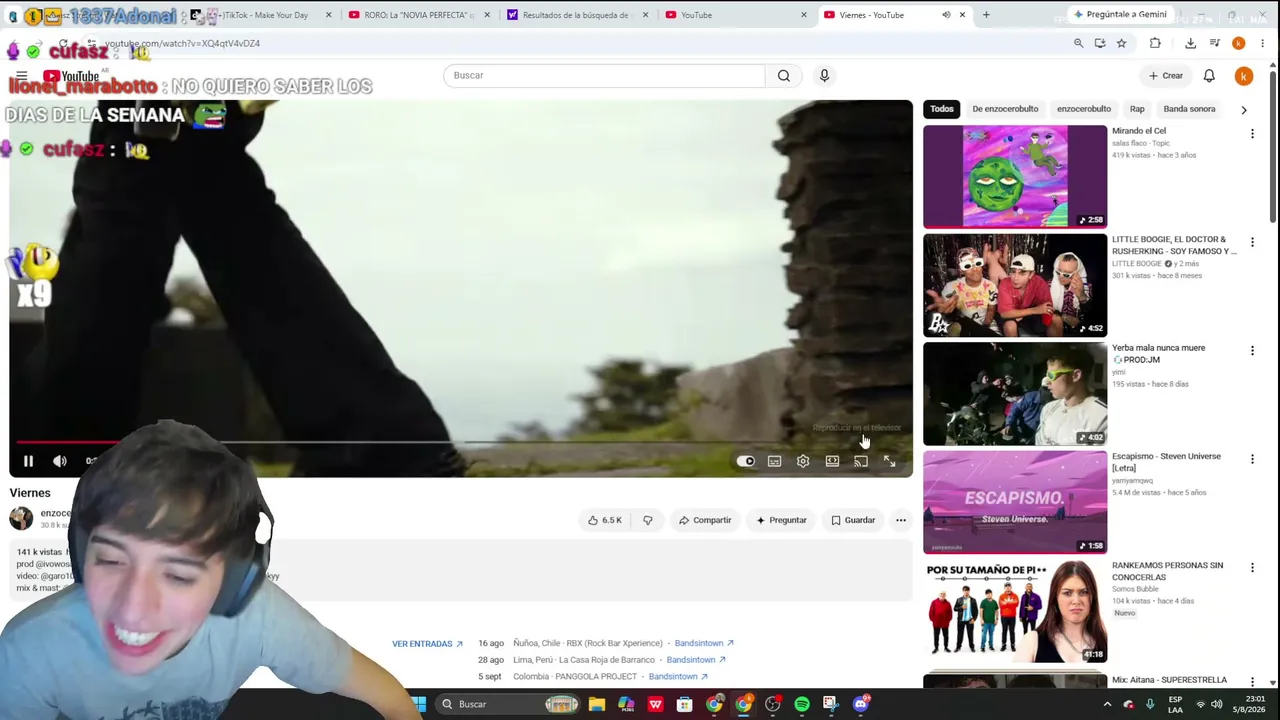Select the Todos filter chip
Screen dimensions: 1280x720
[942, 109]
